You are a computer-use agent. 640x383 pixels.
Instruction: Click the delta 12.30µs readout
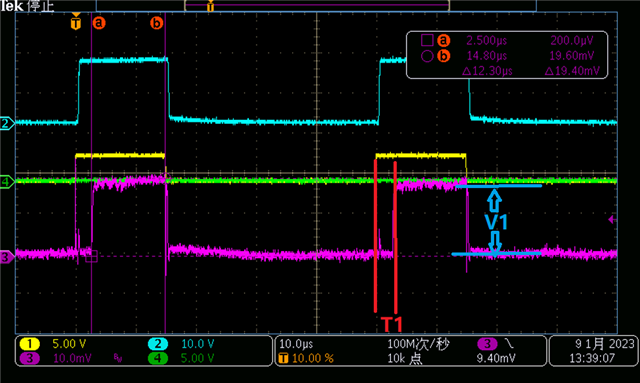pyautogui.click(x=487, y=71)
